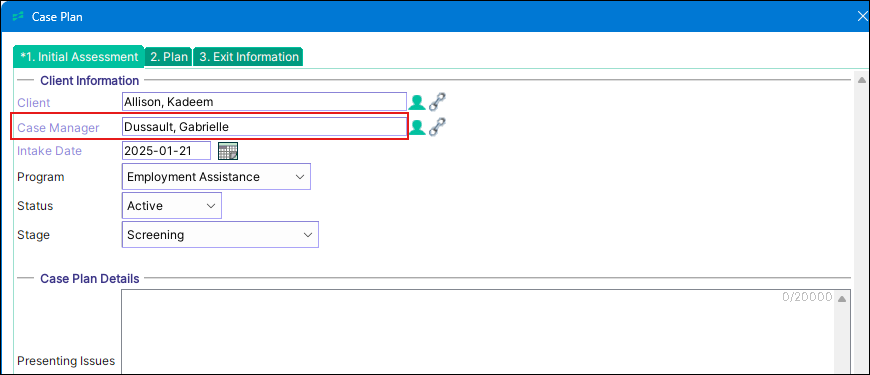Switch to the Initial Assessment tab
The width and height of the screenshot is (870, 375).
78,57
